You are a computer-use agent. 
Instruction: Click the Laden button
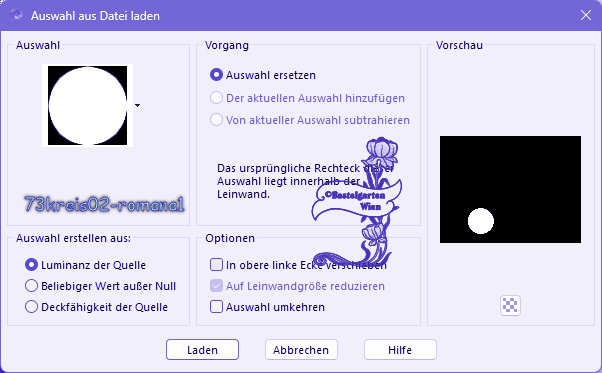[x=202, y=350]
